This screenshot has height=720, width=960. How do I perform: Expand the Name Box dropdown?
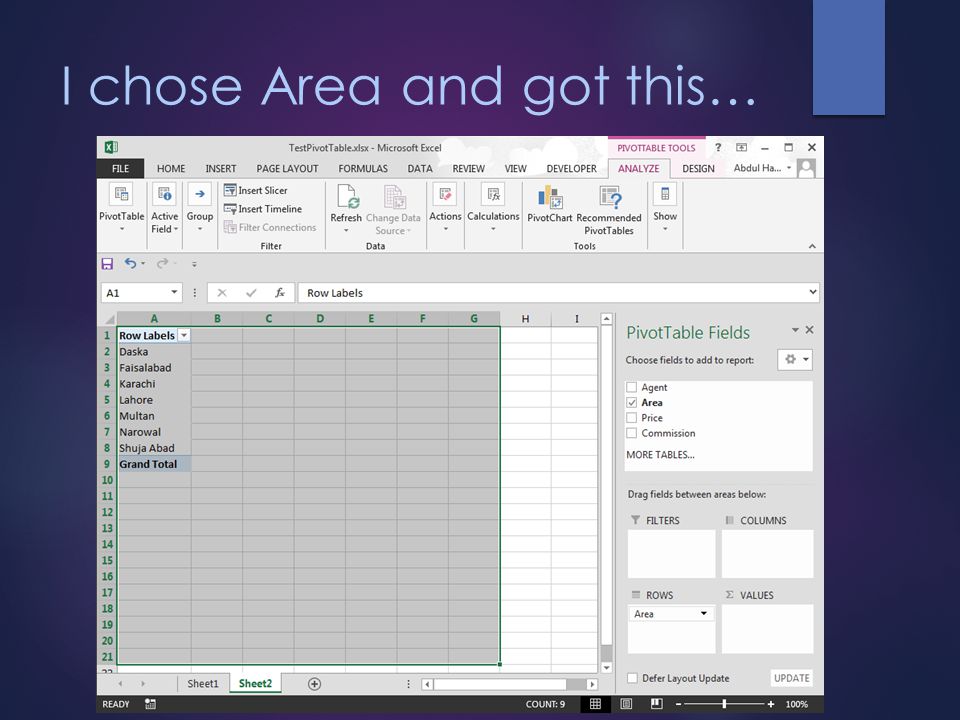174,292
